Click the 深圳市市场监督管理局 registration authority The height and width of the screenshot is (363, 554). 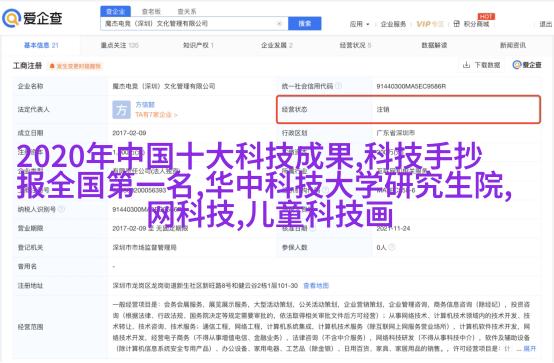click(x=144, y=247)
